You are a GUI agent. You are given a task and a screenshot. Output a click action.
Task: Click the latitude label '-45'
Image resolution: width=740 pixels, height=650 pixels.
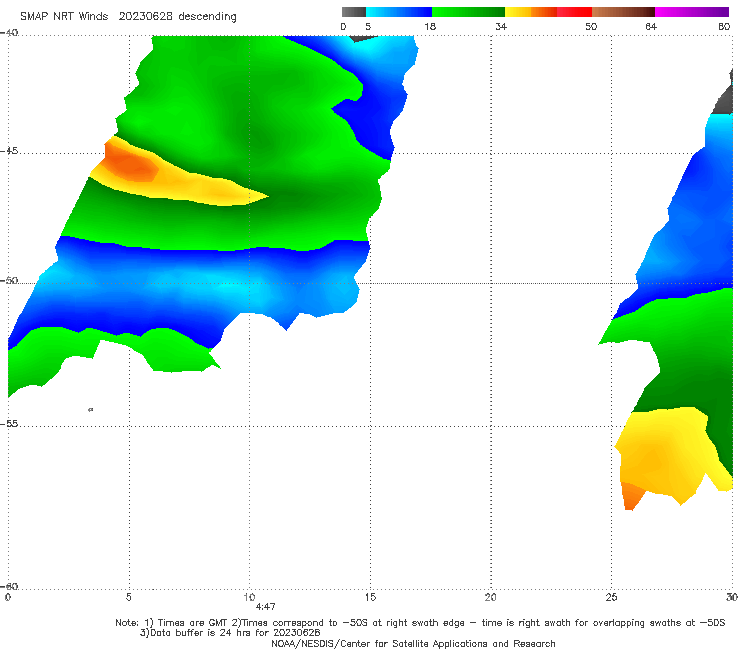(x=9, y=151)
